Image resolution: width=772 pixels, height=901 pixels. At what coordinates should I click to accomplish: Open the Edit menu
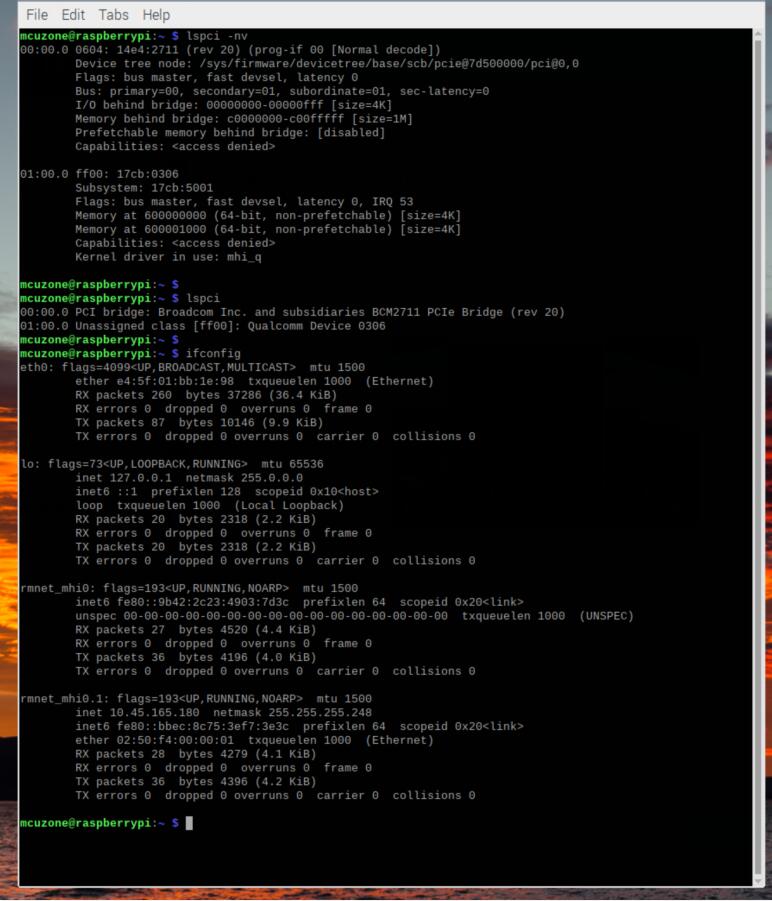(73, 14)
